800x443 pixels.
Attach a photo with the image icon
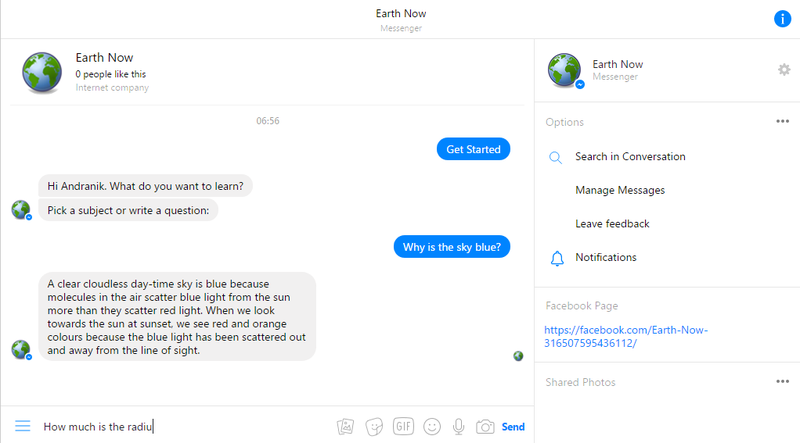[x=346, y=426]
